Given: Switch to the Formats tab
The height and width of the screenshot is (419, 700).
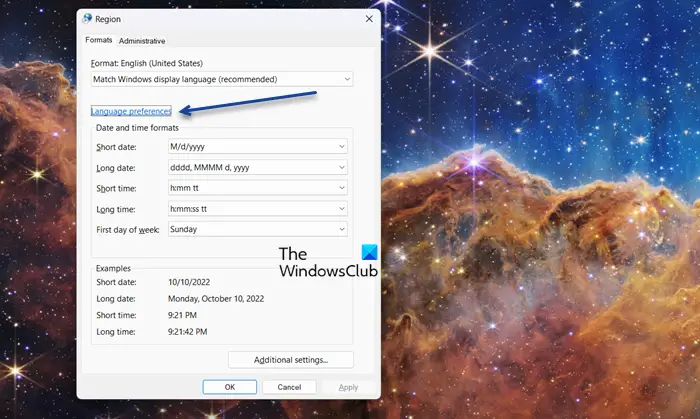Looking at the screenshot, I should [x=98, y=40].
